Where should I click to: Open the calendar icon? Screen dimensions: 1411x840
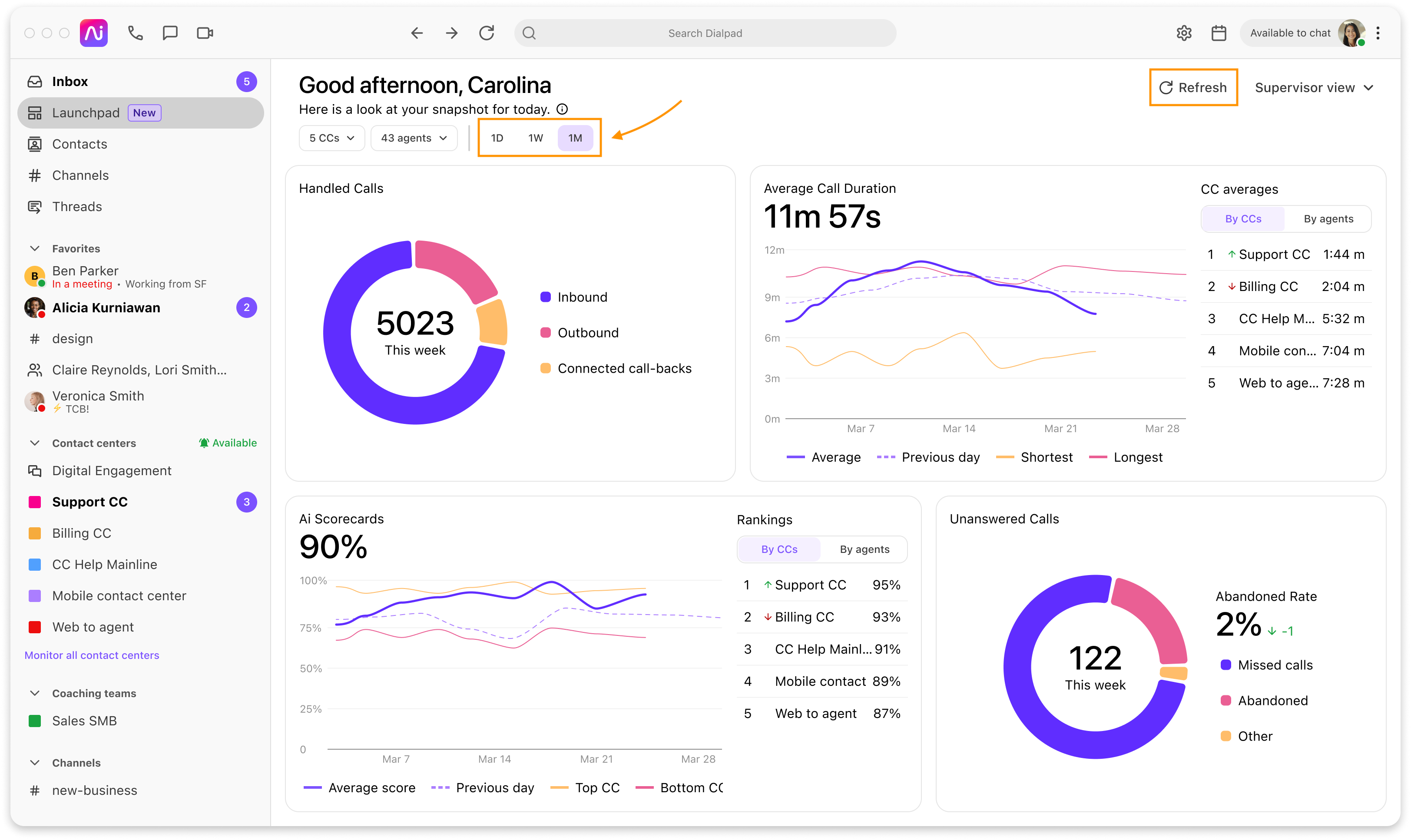(x=1218, y=33)
